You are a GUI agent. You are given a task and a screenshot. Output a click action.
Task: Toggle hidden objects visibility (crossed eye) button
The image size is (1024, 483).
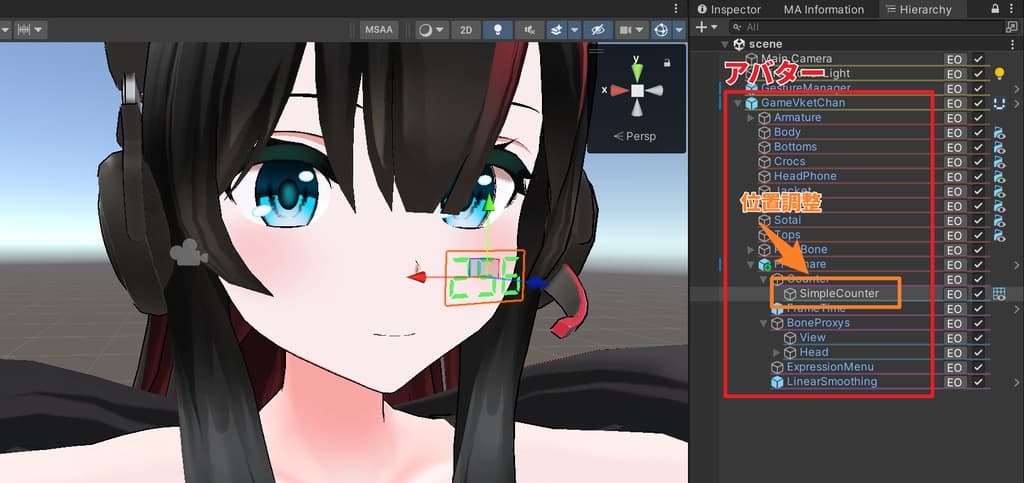point(598,30)
